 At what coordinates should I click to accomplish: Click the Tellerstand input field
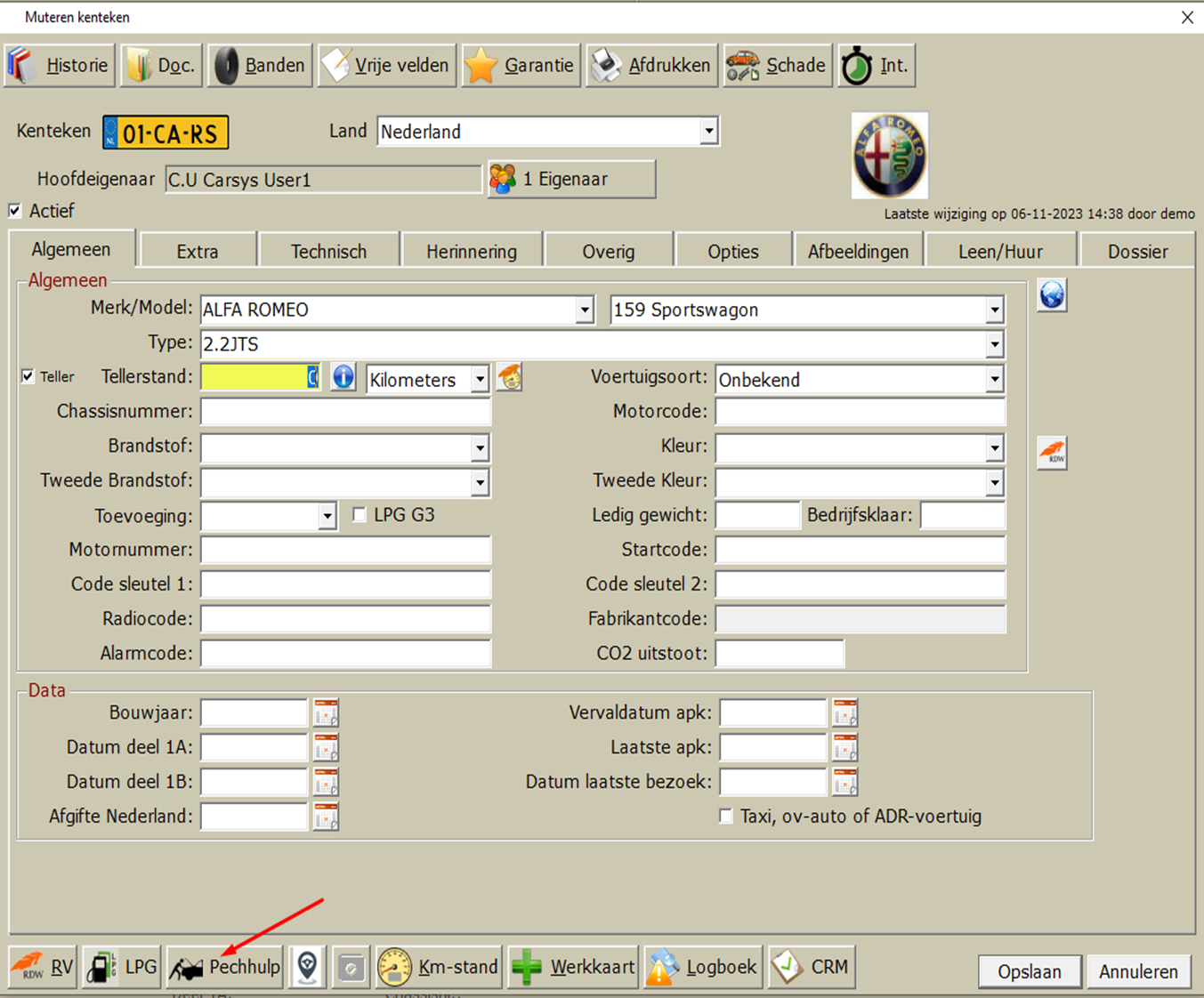click(x=260, y=377)
